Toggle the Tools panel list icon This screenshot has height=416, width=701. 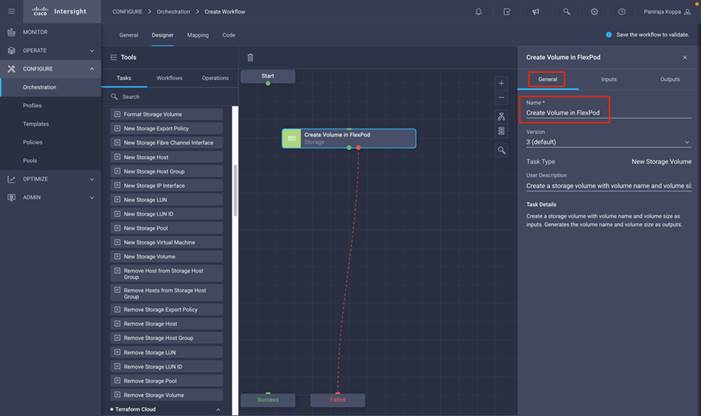114,57
